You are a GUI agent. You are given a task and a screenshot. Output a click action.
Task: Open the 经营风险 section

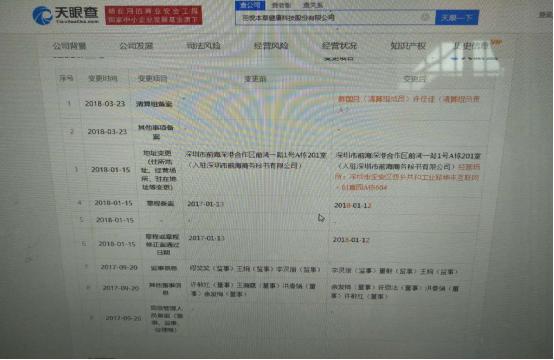pyautogui.click(x=271, y=46)
